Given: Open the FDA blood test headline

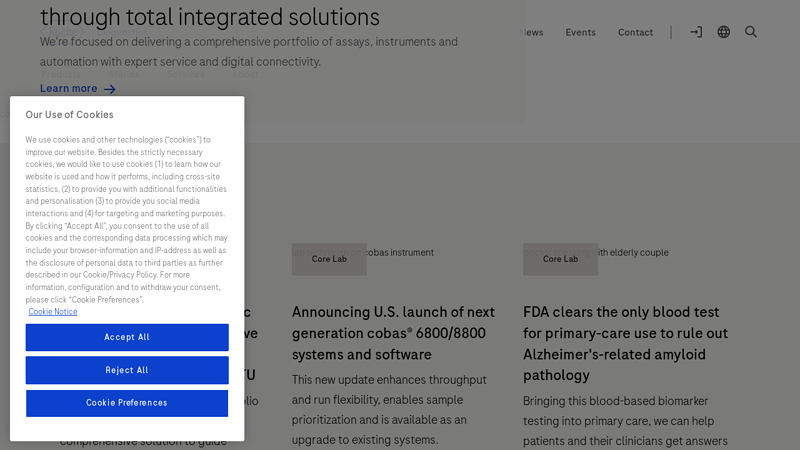Looking at the screenshot, I should click(625, 343).
